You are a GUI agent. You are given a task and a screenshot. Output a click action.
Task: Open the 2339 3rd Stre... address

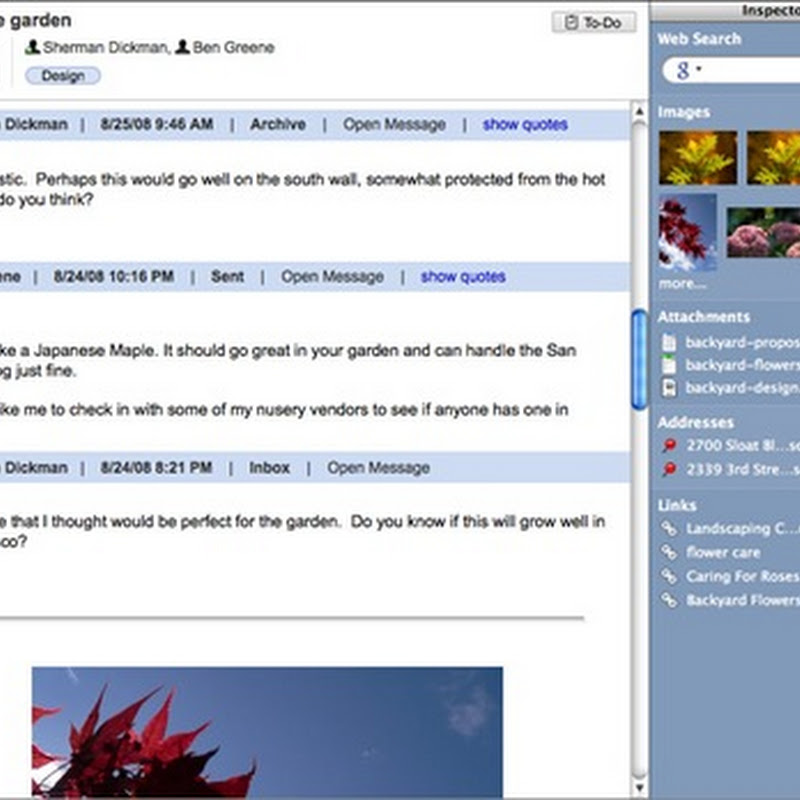click(x=743, y=469)
